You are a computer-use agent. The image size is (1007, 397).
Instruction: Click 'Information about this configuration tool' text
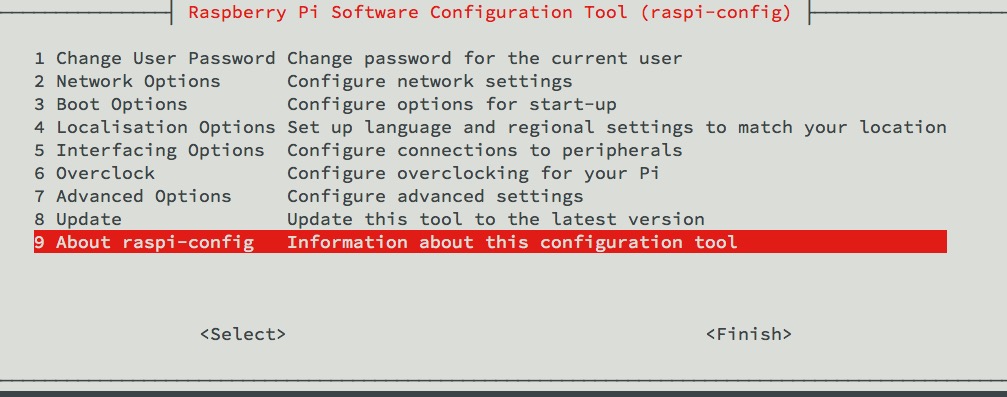coord(512,242)
